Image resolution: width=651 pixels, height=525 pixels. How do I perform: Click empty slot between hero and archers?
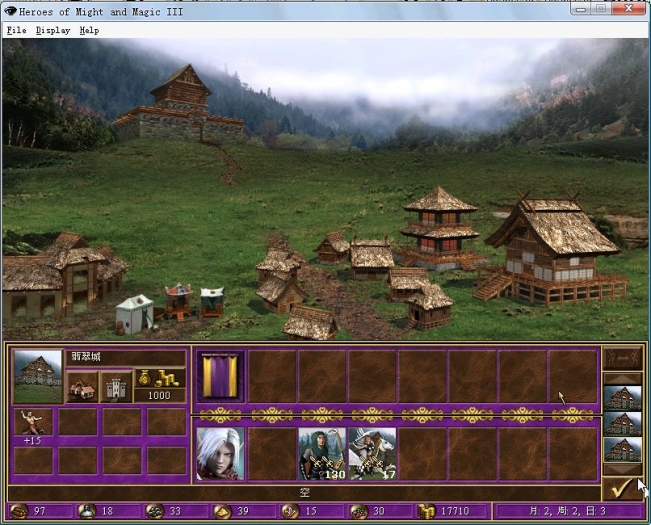tap(272, 454)
